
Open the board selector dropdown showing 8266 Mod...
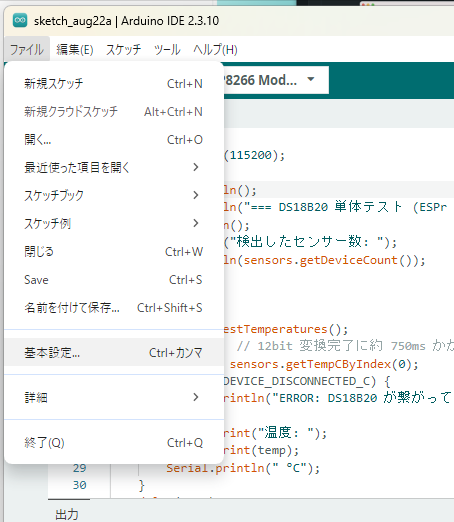[276, 80]
